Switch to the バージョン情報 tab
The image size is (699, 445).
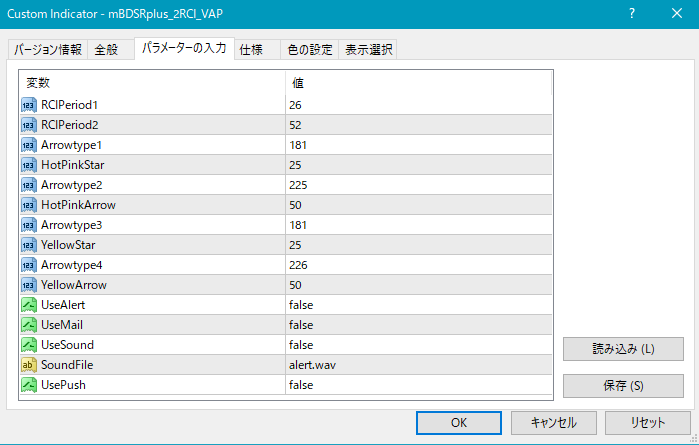[x=47, y=50]
